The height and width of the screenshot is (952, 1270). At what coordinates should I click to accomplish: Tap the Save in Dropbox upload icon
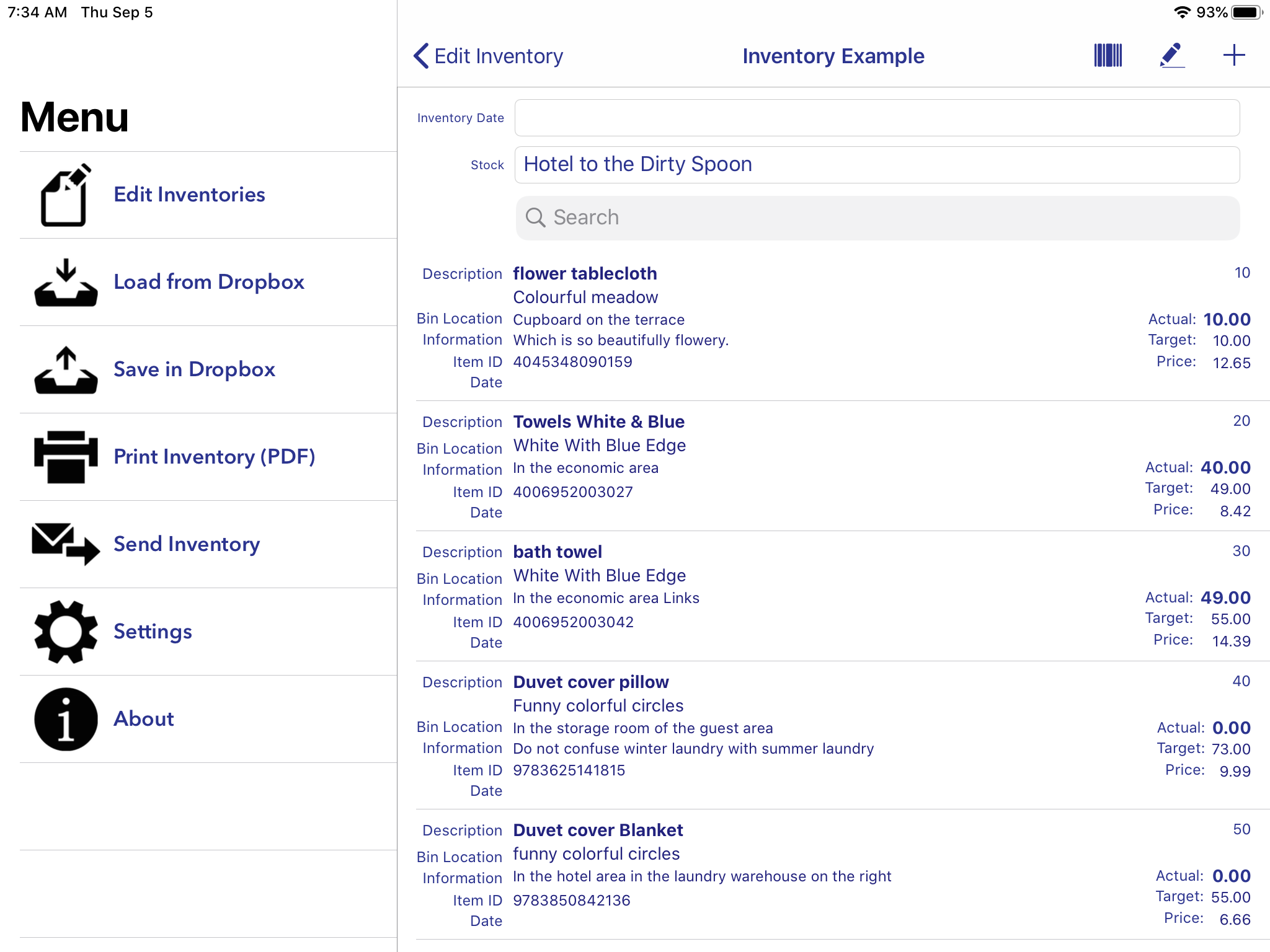tap(65, 370)
